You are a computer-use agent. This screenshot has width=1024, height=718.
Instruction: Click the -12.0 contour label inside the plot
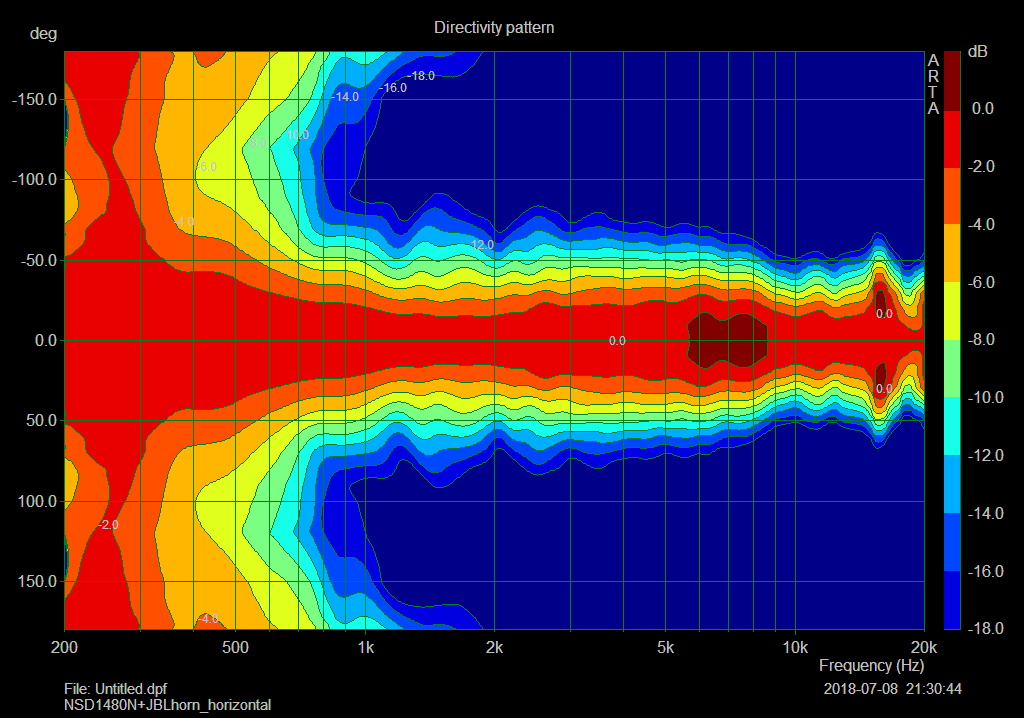[481, 245]
